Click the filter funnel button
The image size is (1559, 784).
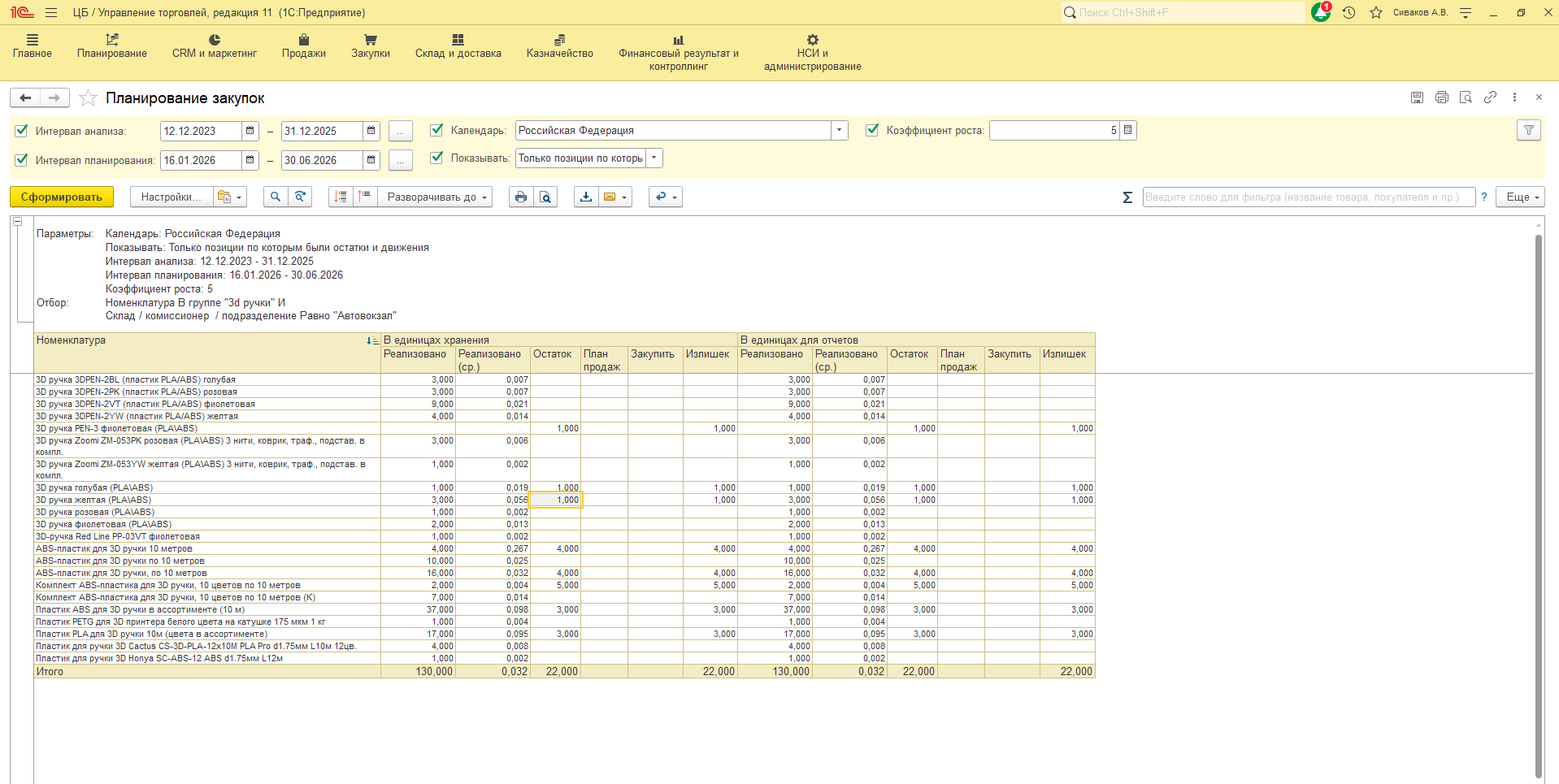1528,130
